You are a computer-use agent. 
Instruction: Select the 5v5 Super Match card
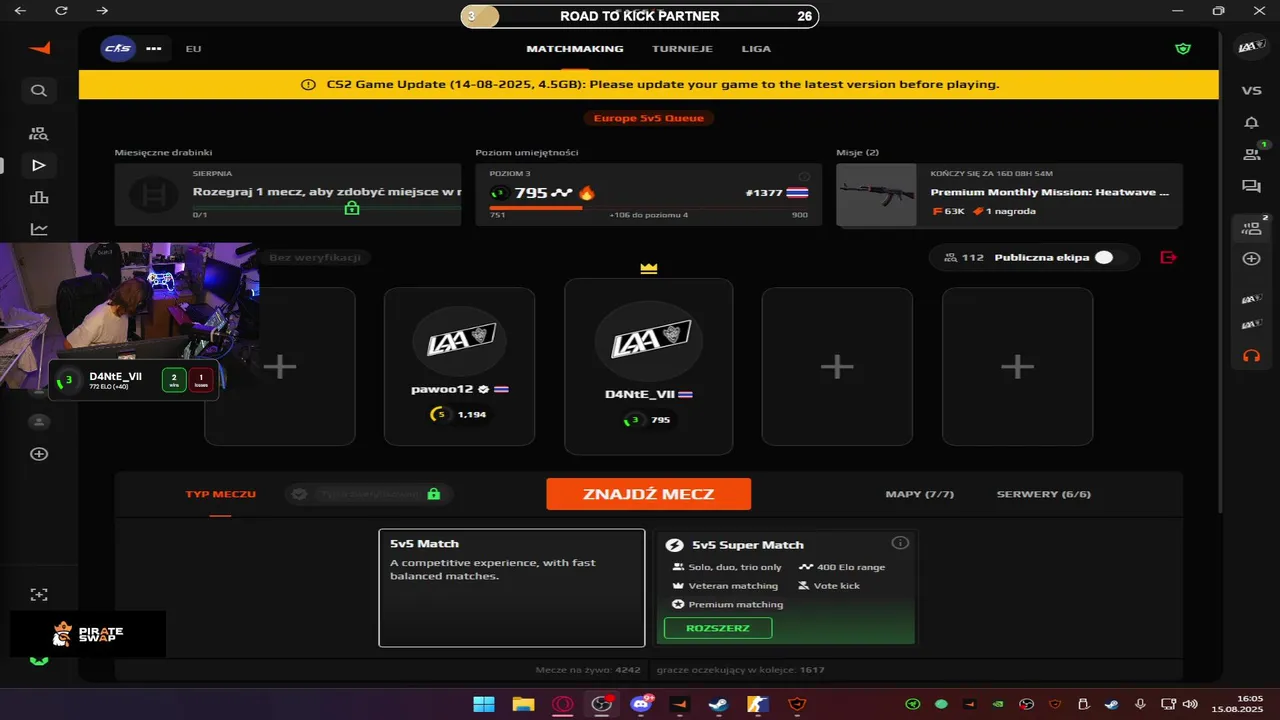[786, 588]
